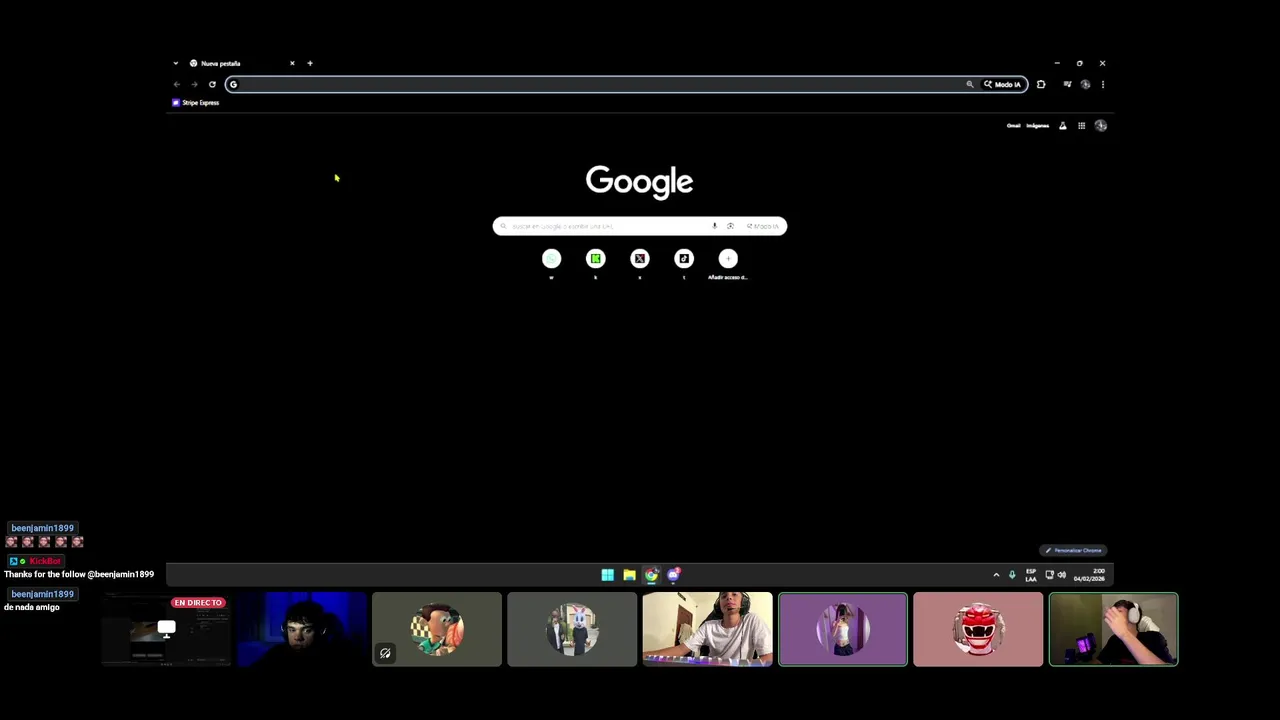The image size is (1280, 720).
Task: Select the EN DIRECTO screen-share thumbnail
Action: tap(167, 629)
